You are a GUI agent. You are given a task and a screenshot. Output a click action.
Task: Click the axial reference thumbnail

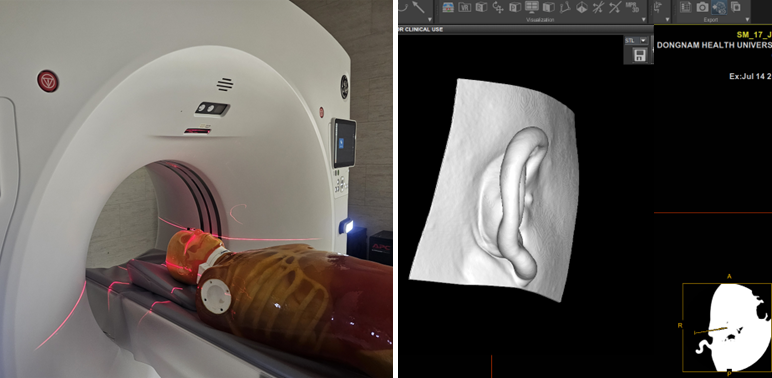click(727, 327)
